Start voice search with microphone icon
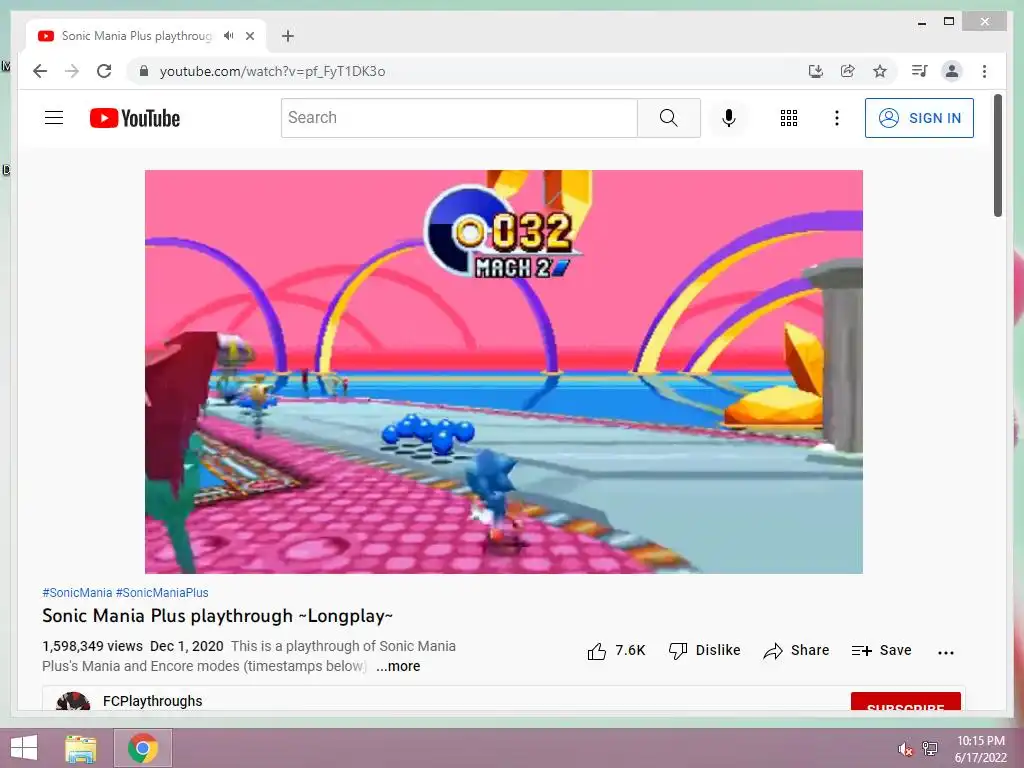Viewport: 1024px width, 768px height. click(x=729, y=118)
